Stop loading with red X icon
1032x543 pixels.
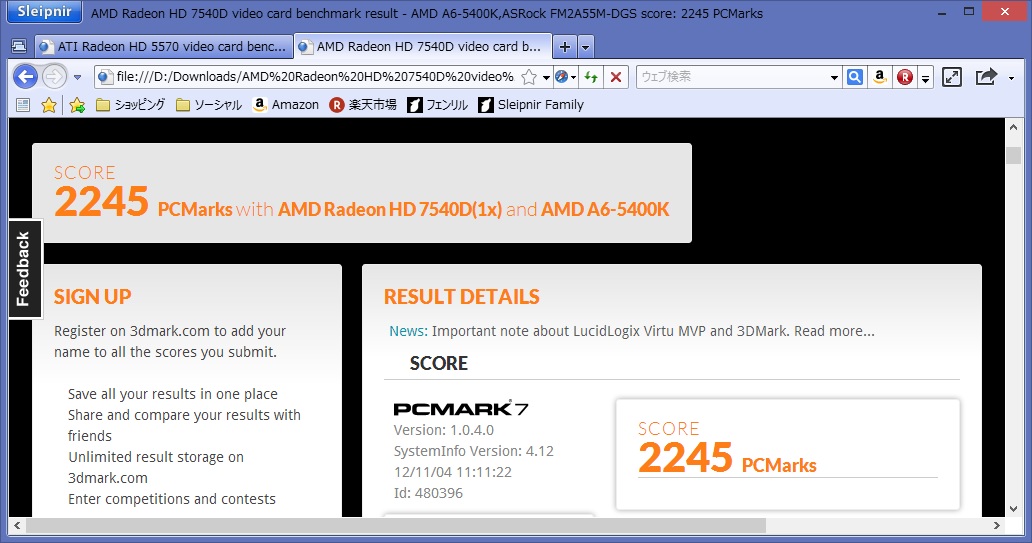(x=616, y=77)
